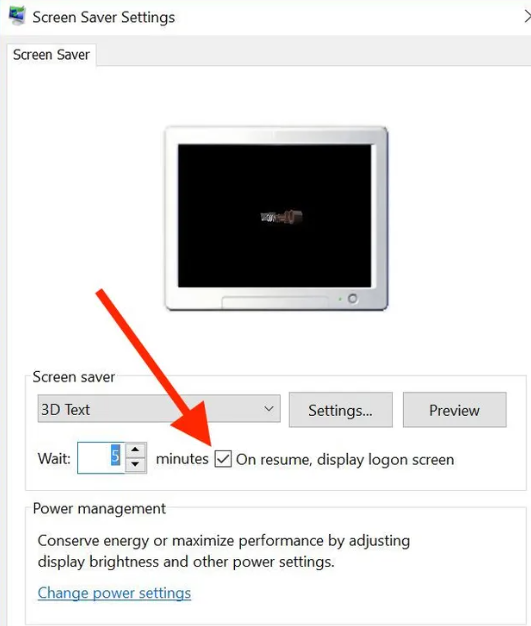Decrease wait time with down arrow
Image resolution: width=531 pixels, height=626 pixels.
point(135,465)
